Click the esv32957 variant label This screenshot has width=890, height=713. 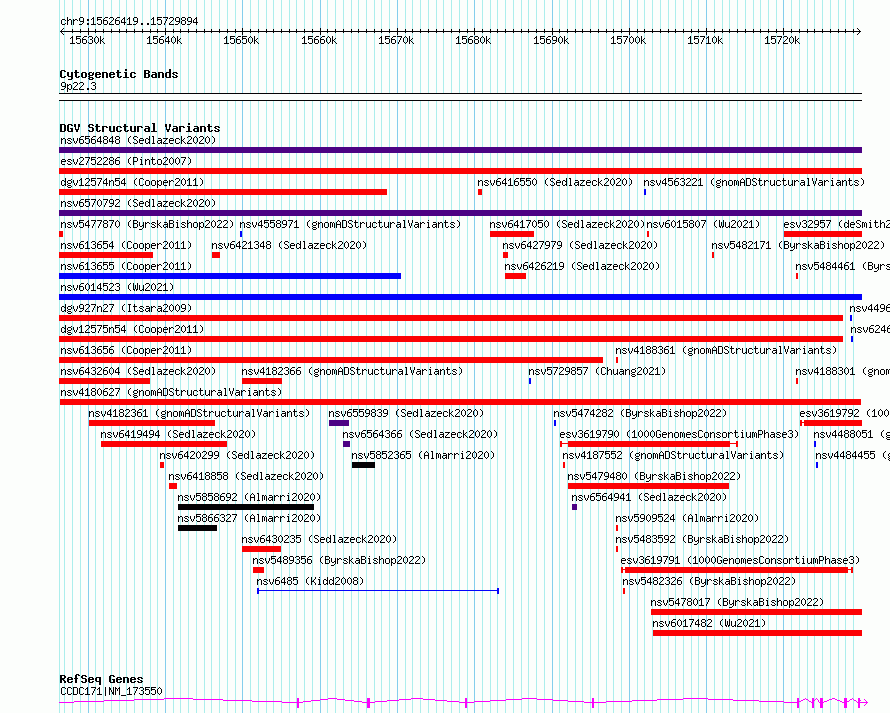837,224
